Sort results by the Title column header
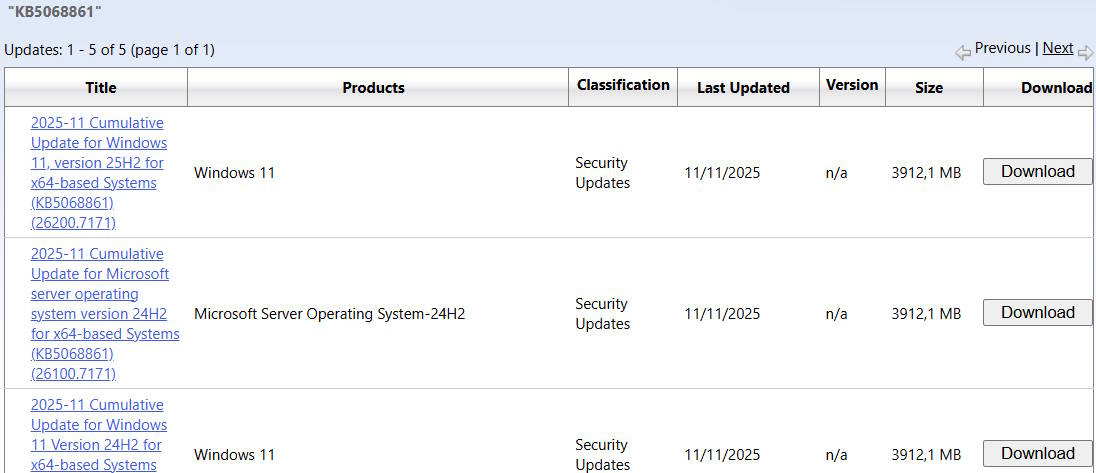 coord(100,88)
